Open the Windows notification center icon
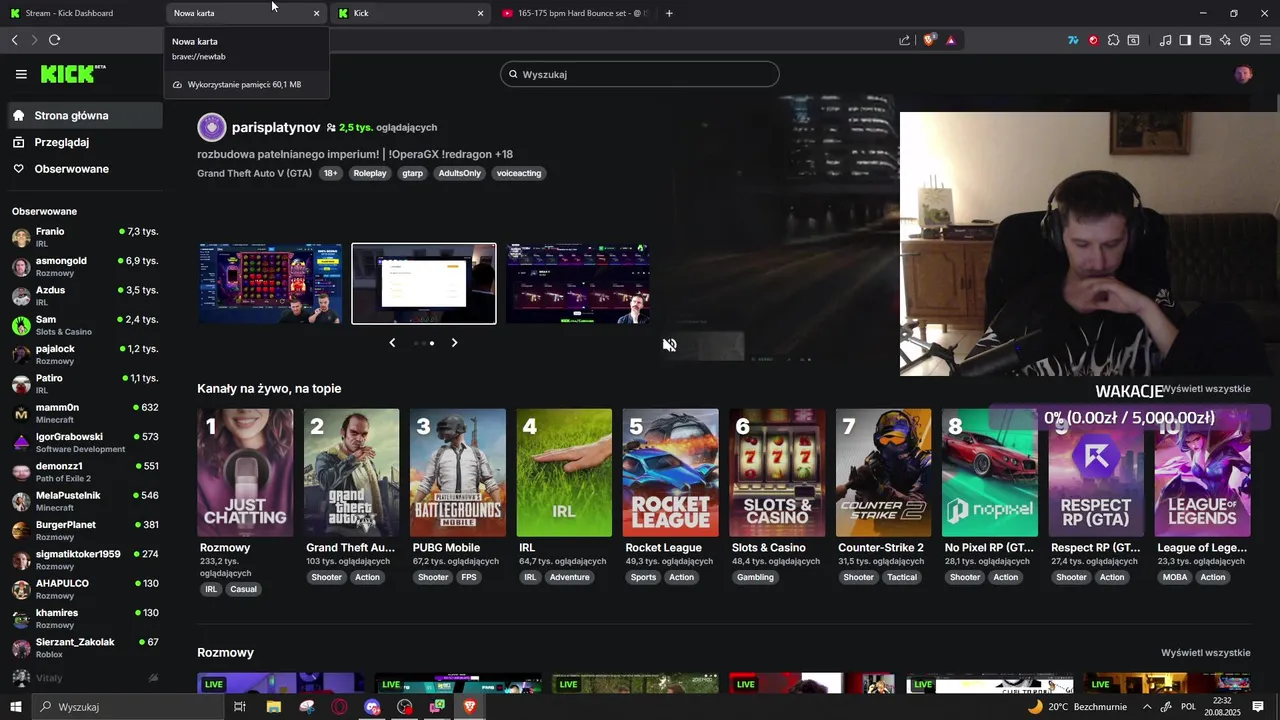This screenshot has height=720, width=1280. tap(1258, 707)
